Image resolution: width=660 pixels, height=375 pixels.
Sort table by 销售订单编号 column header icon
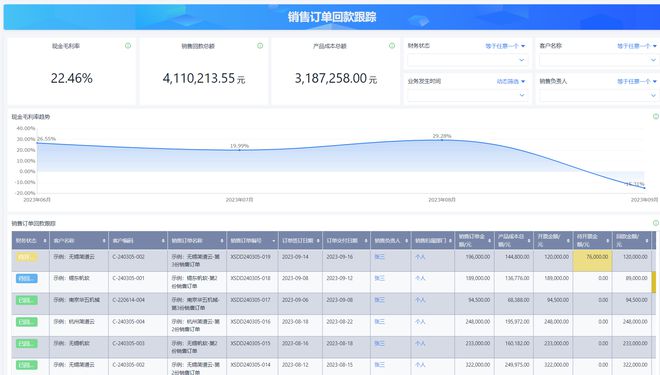click(274, 241)
